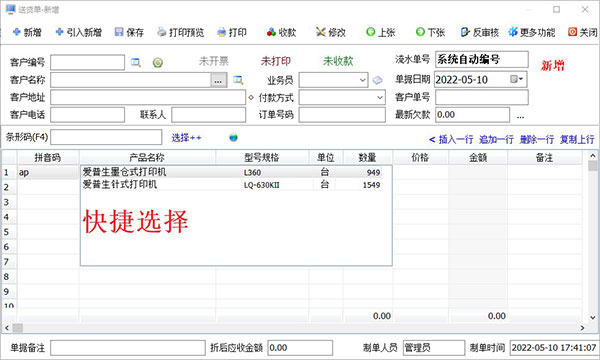600x360 pixels.
Task: Go to previous record with 上张
Action: pos(380,33)
